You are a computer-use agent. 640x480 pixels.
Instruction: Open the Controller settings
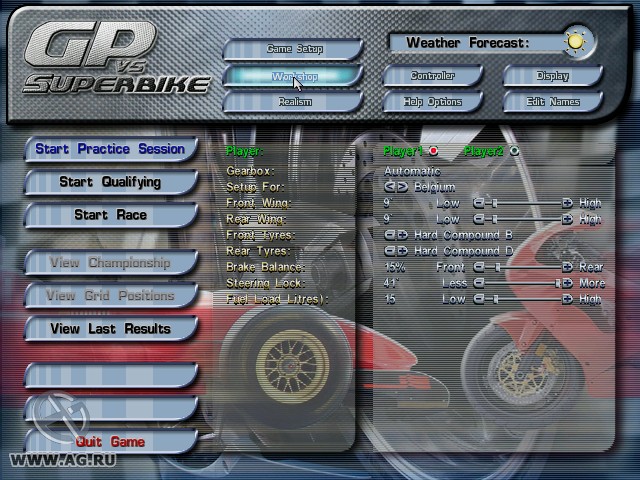[x=433, y=76]
